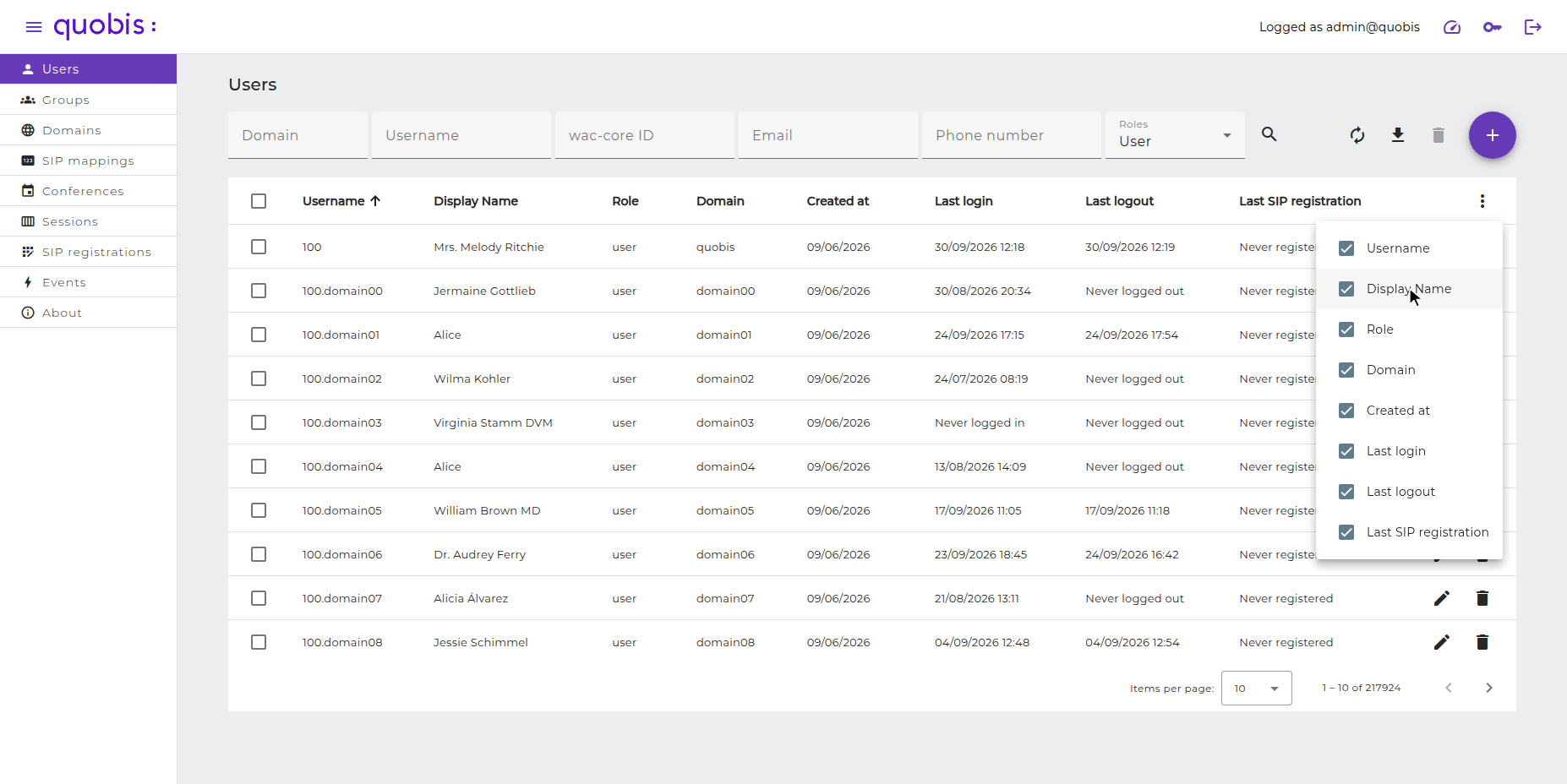Click the key icon in header
The image size is (1567, 784).
[x=1493, y=27]
